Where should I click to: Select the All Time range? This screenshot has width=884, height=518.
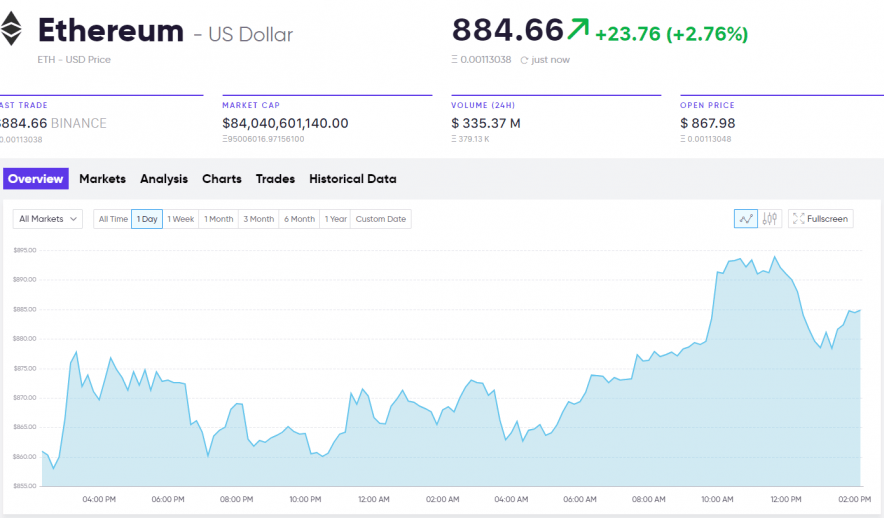tap(112, 219)
